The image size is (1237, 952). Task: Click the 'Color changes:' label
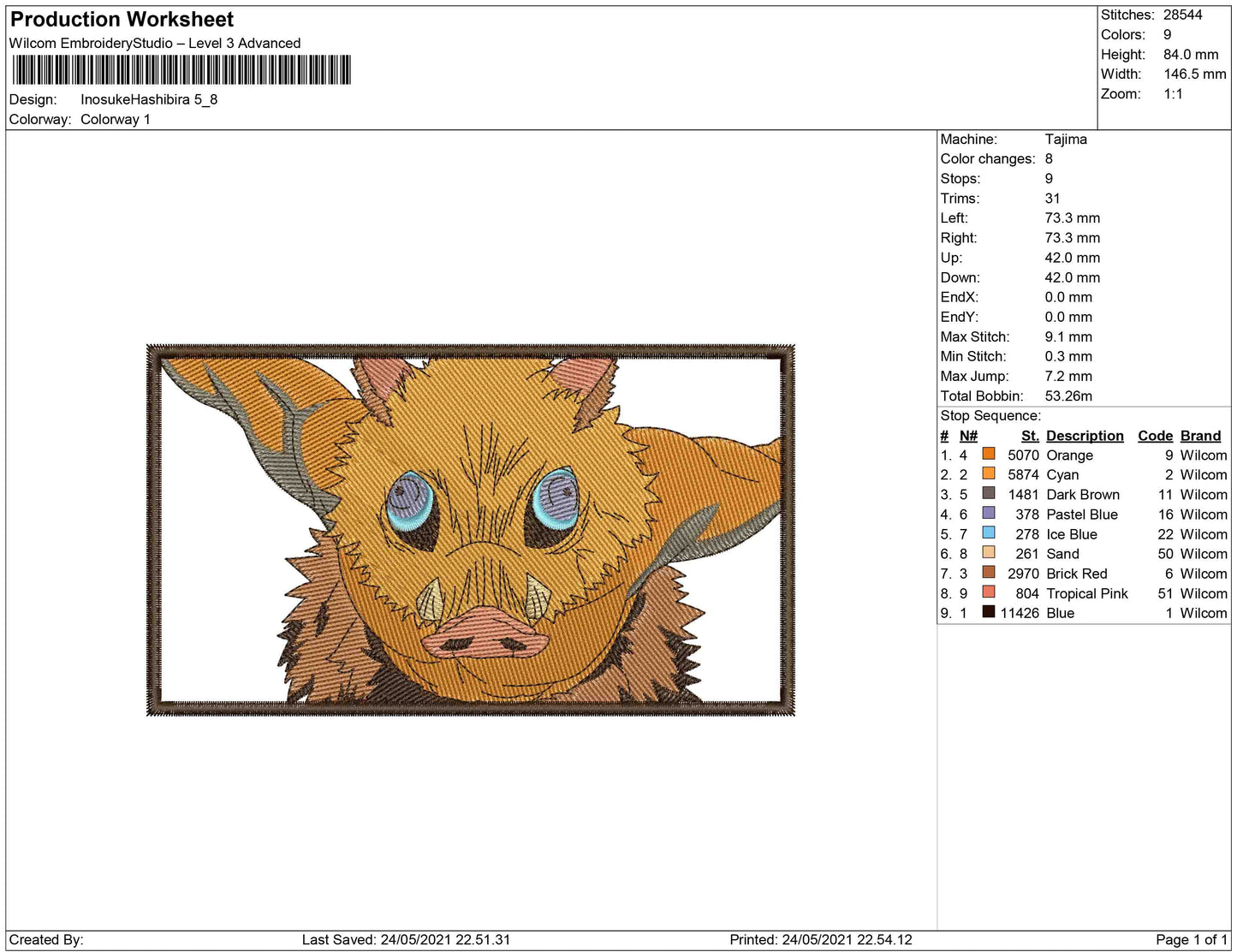coord(988,158)
